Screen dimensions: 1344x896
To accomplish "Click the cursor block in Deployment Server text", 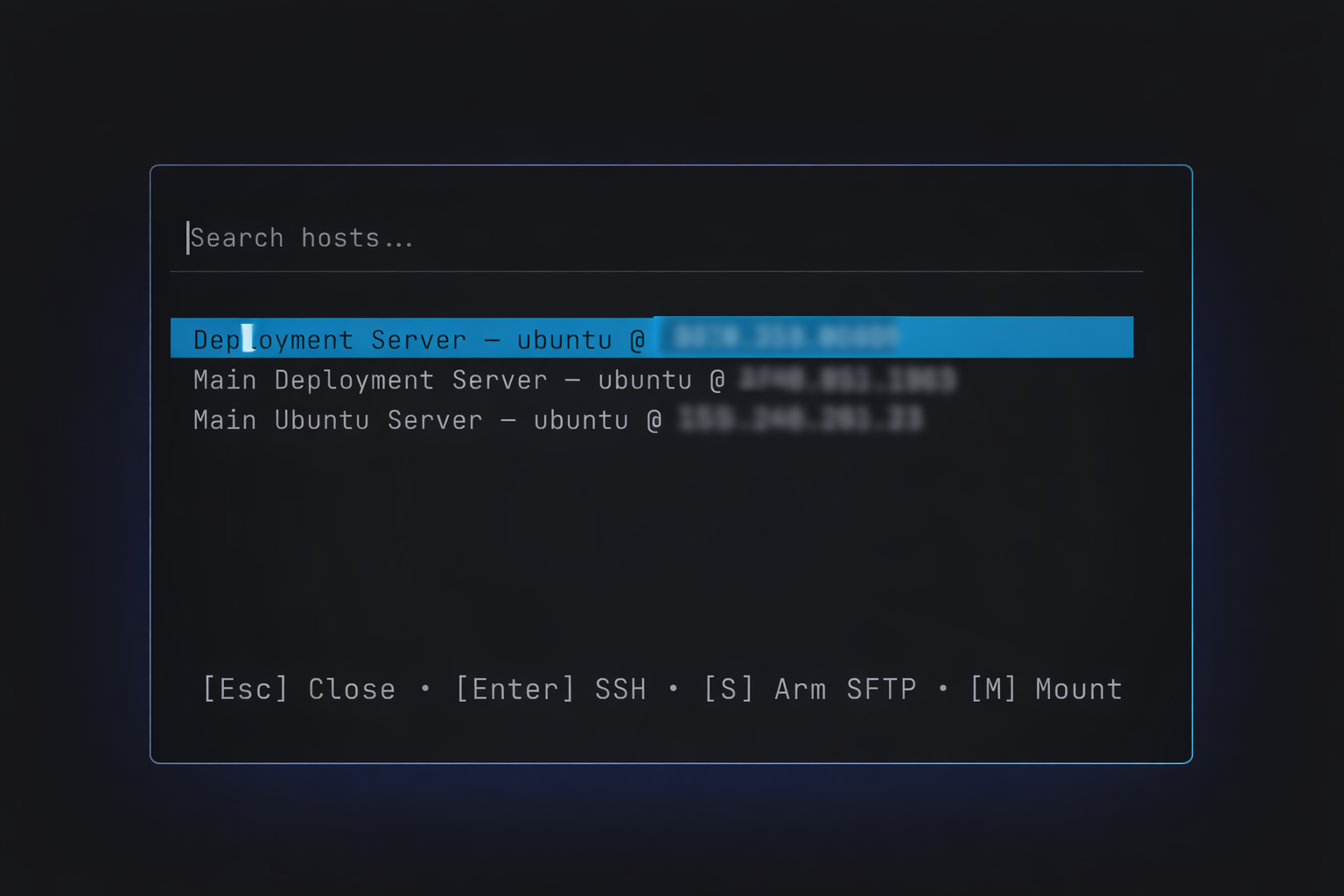I will pos(248,338).
